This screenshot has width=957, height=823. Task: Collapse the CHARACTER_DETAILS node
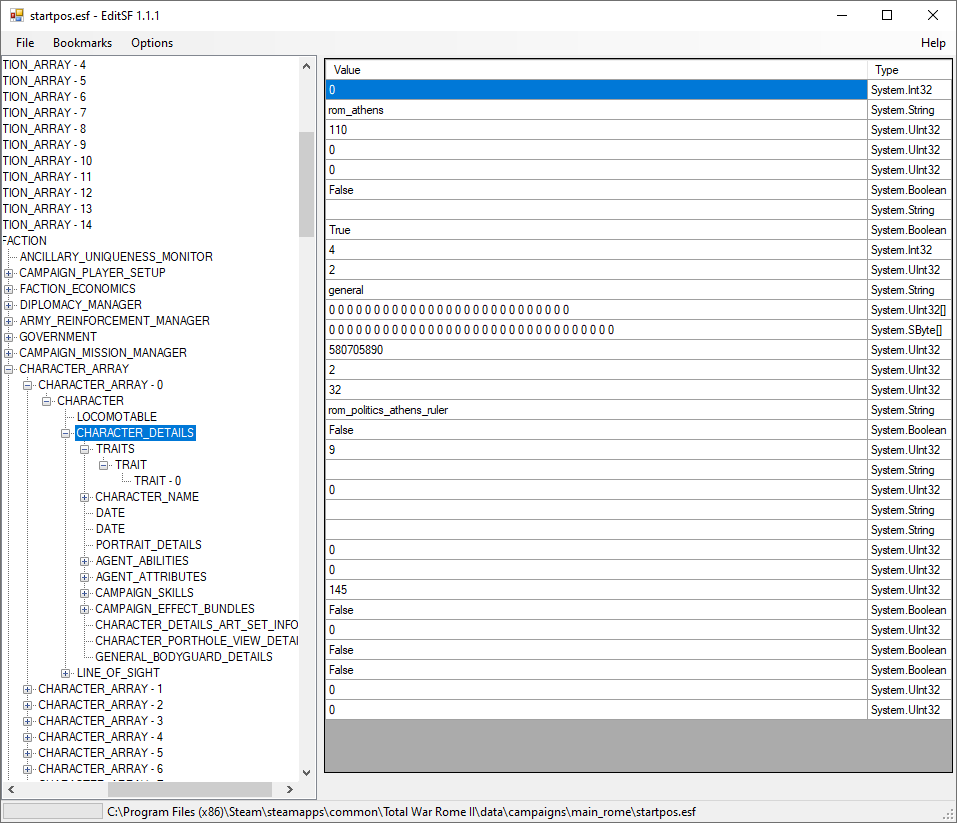(65, 433)
